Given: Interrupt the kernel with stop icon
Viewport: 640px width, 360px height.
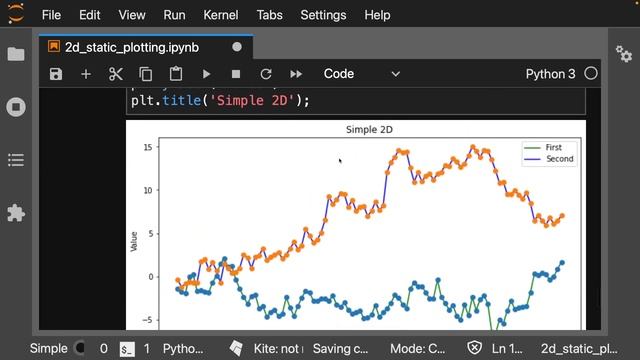Looking at the screenshot, I should tap(236, 74).
